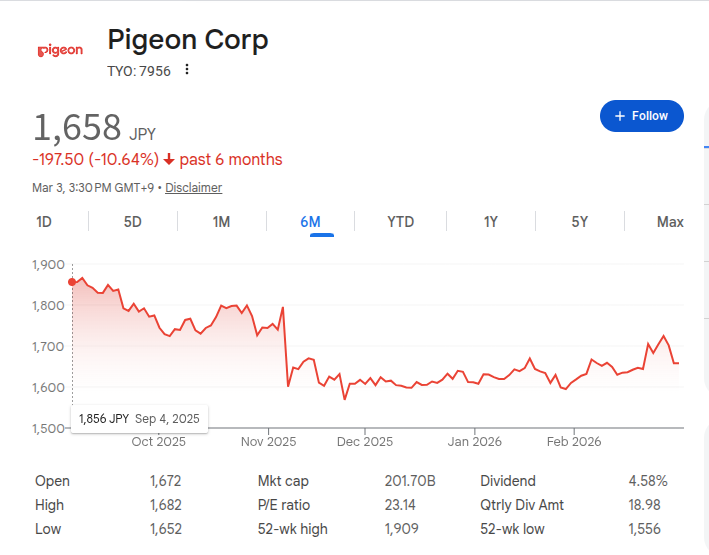The width and height of the screenshot is (709, 555).
Task: Select the 1D time range tab
Action: pos(44,222)
